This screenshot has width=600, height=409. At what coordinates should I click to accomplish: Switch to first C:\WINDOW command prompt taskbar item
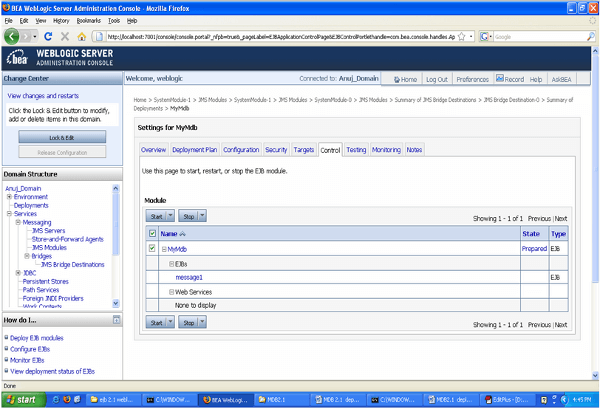point(170,400)
